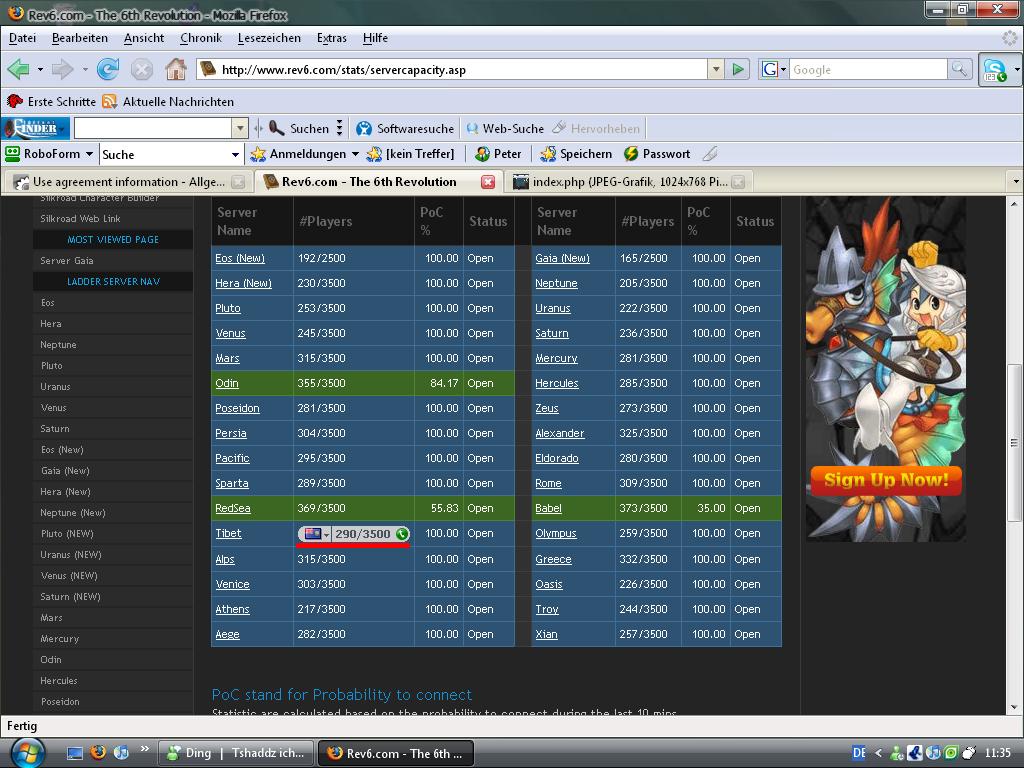
Task: Expand the RoboForm menu dropdown
Action: tap(89, 154)
